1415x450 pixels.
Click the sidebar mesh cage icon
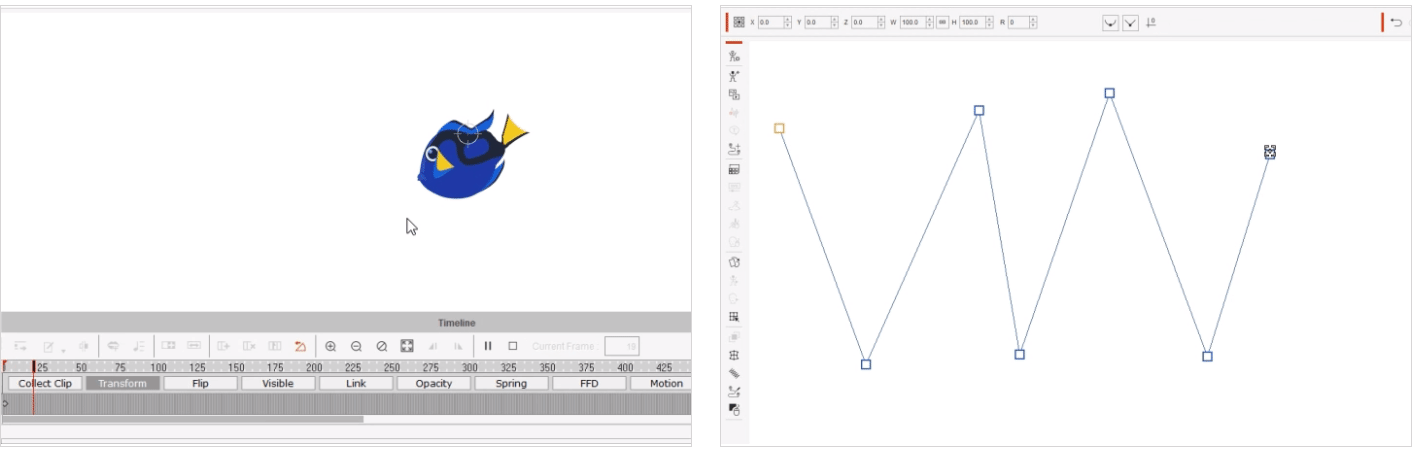[734, 355]
